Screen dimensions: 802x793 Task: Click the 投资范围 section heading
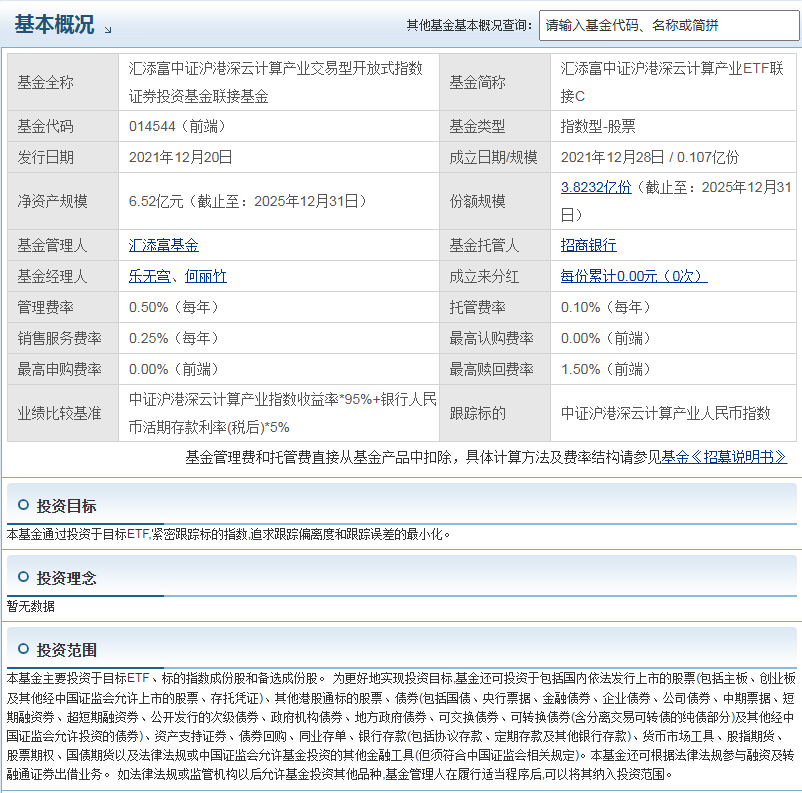[66, 650]
